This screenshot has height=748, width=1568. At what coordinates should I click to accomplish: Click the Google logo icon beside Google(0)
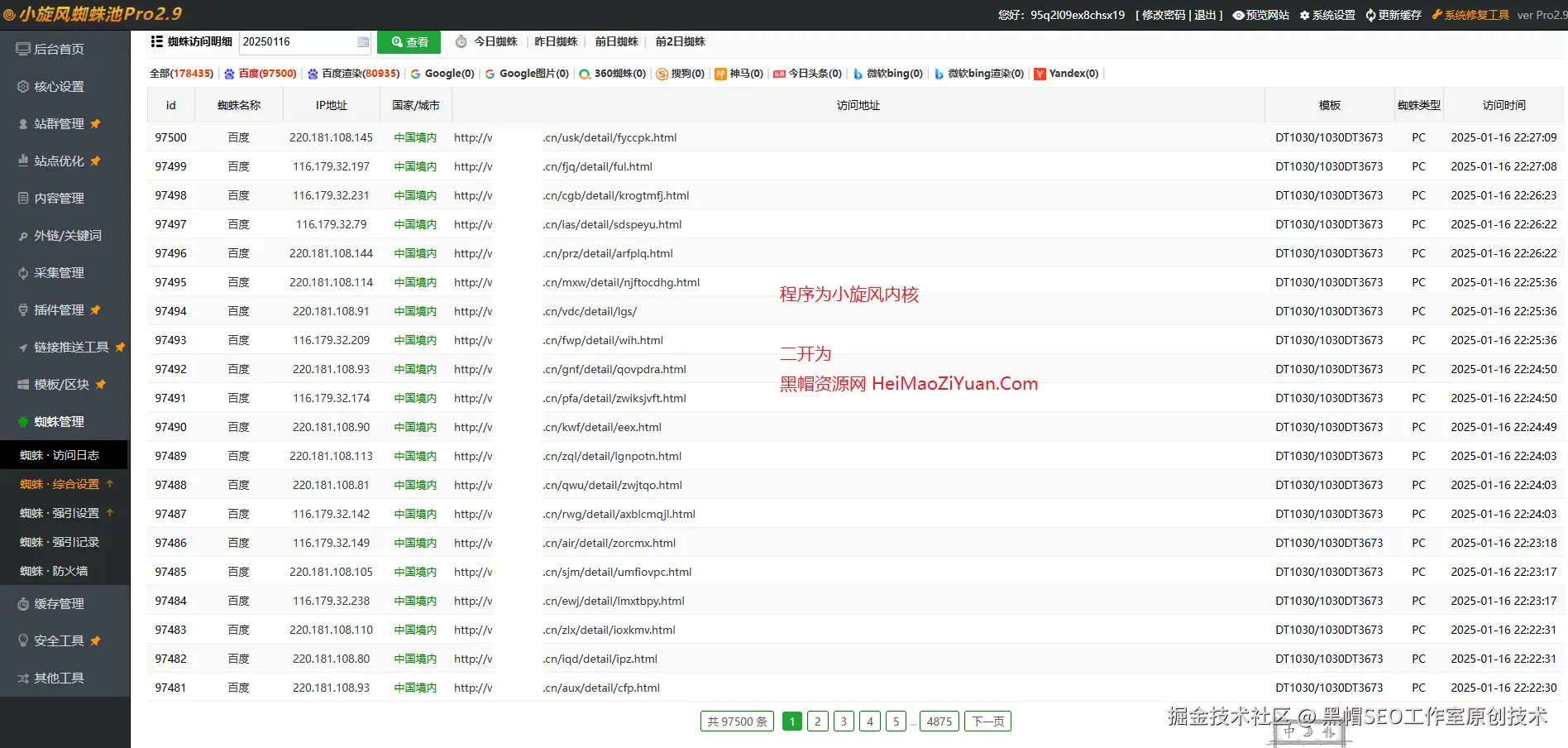coord(415,74)
